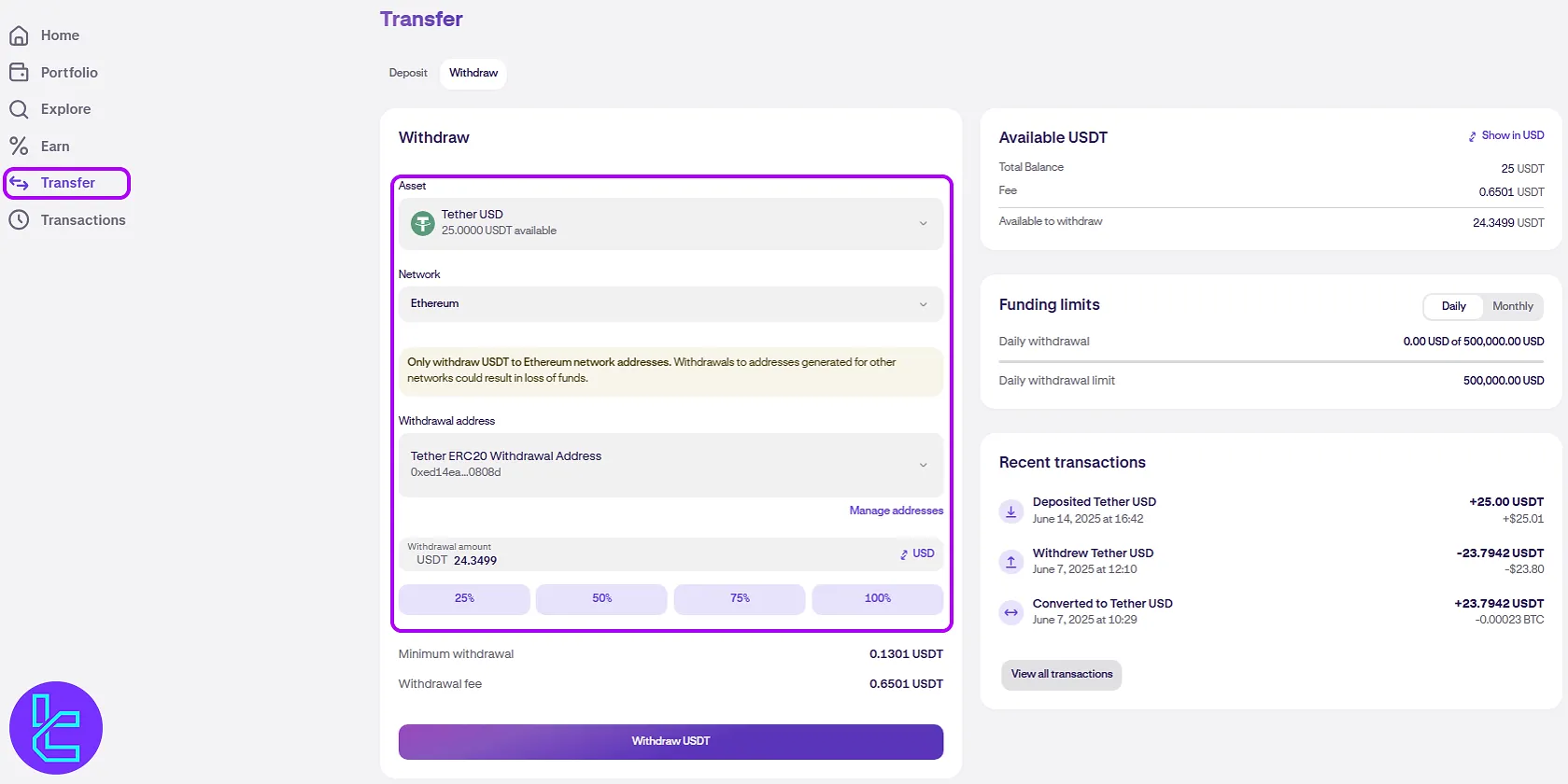Click the Converted to Tether USD exchange icon

coord(1010,612)
